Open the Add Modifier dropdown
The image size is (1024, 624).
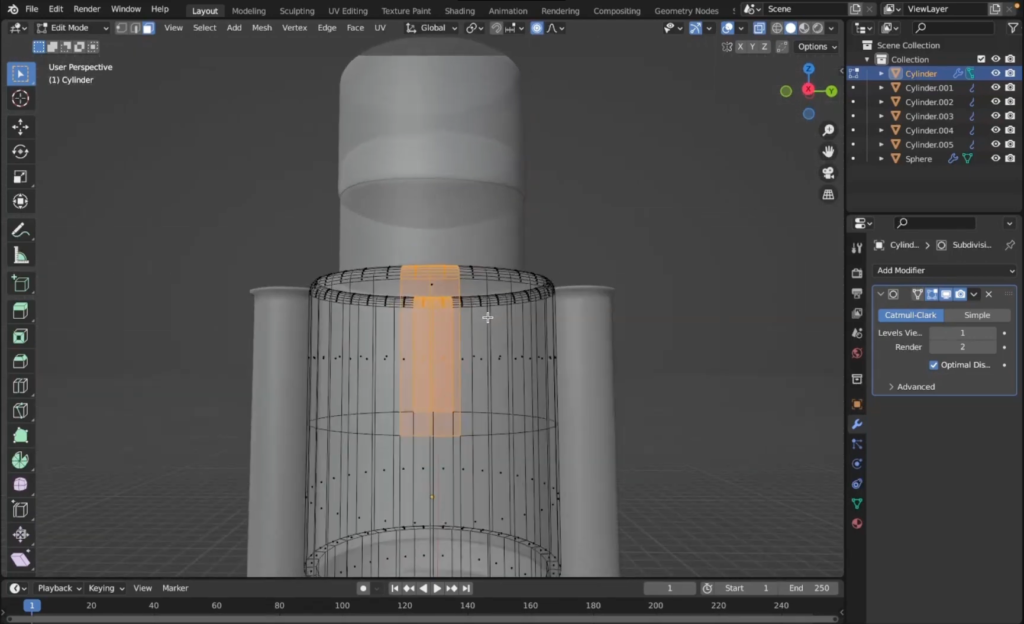943,270
